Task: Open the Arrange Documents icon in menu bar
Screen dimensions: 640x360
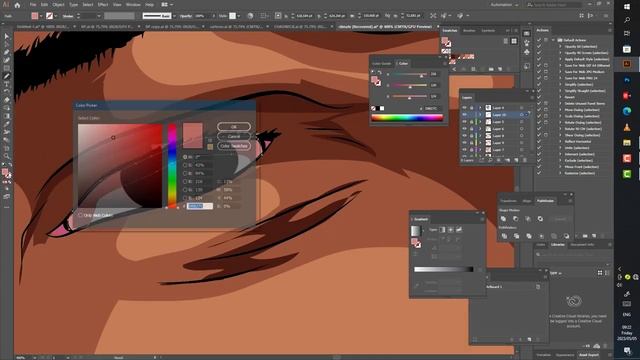Action: click(164, 5)
